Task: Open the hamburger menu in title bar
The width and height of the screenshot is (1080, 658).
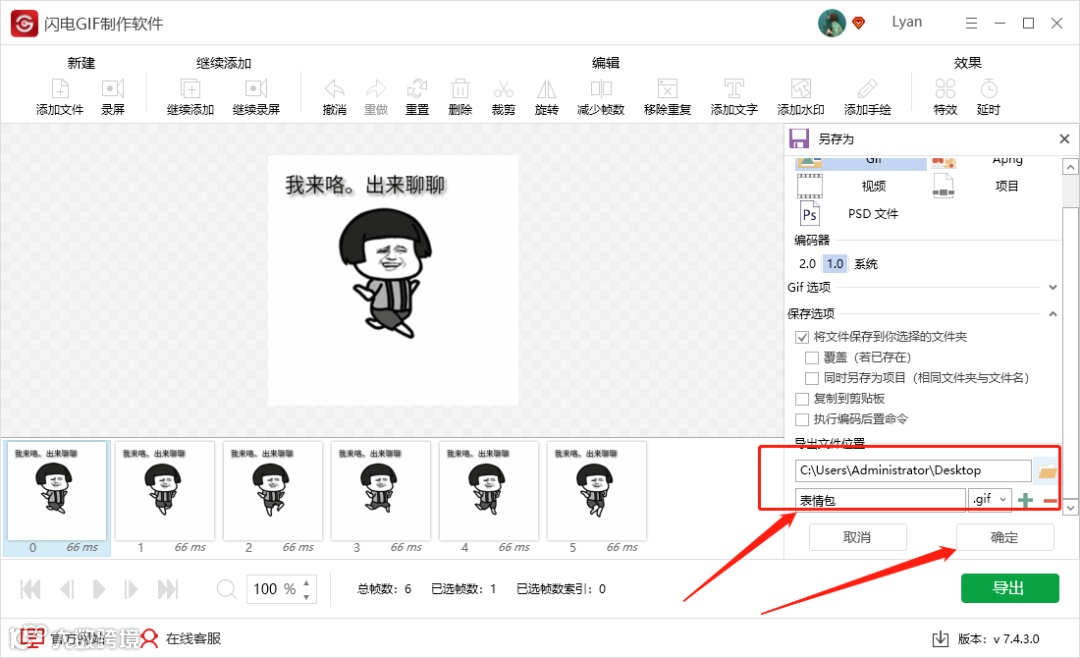Action: pos(971,23)
